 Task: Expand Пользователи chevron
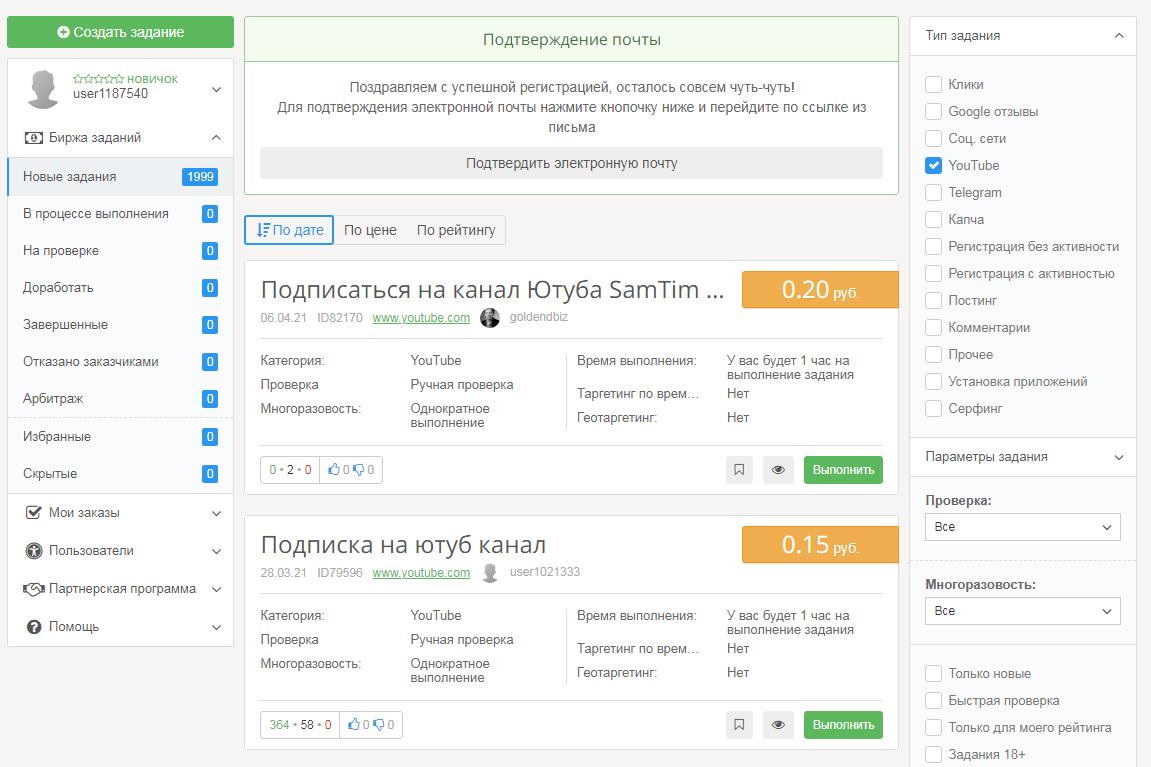(x=217, y=551)
